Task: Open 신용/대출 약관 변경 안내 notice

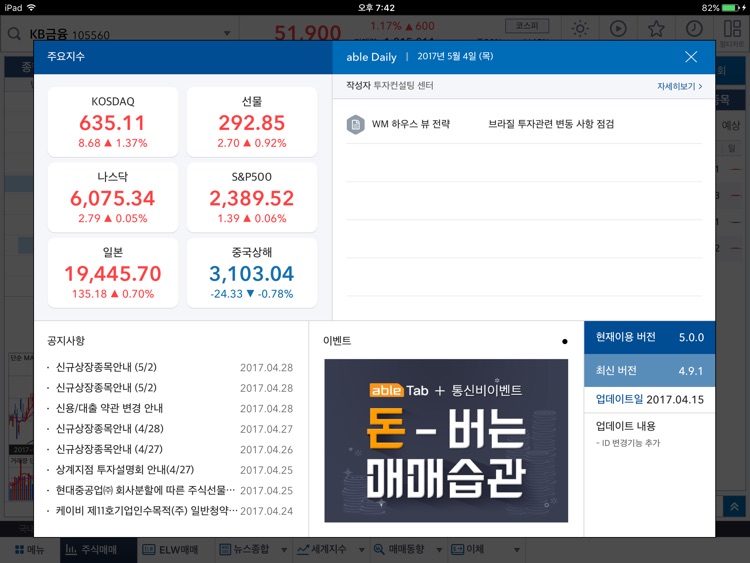Action: pyautogui.click(x=170, y=408)
